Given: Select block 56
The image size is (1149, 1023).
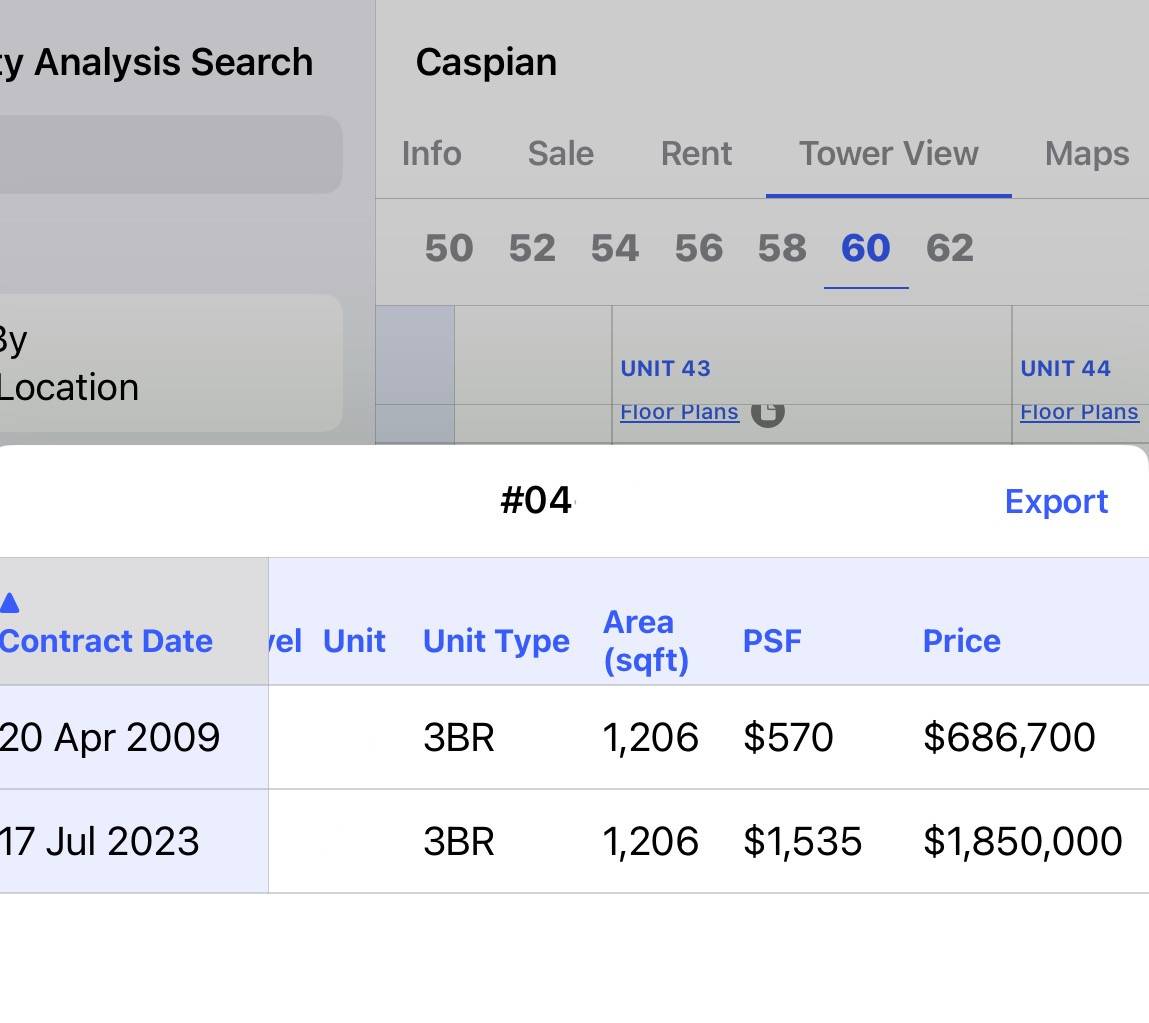Looking at the screenshot, I should pyautogui.click(x=698, y=248).
